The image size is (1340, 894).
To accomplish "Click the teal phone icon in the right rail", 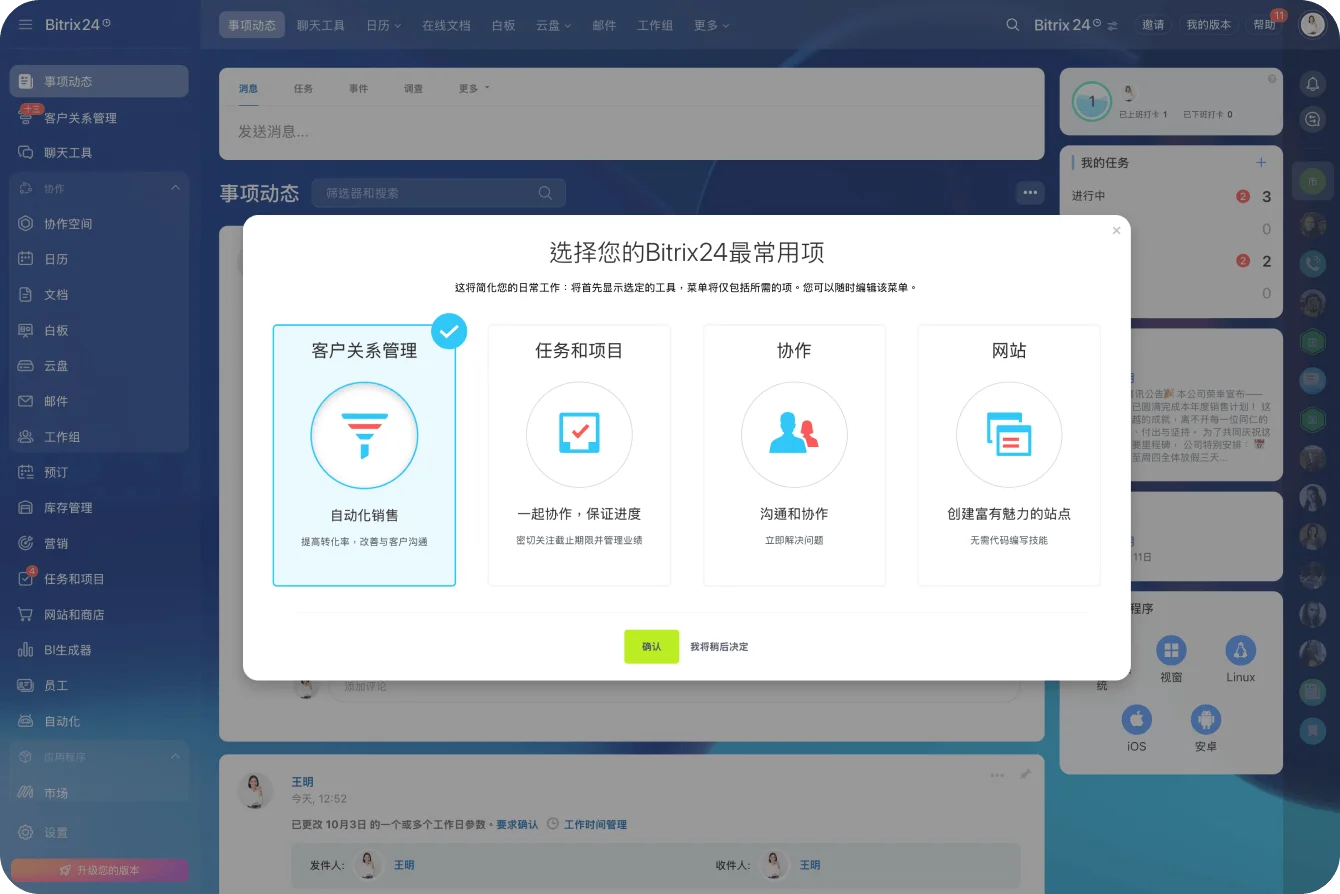I will point(1313,263).
